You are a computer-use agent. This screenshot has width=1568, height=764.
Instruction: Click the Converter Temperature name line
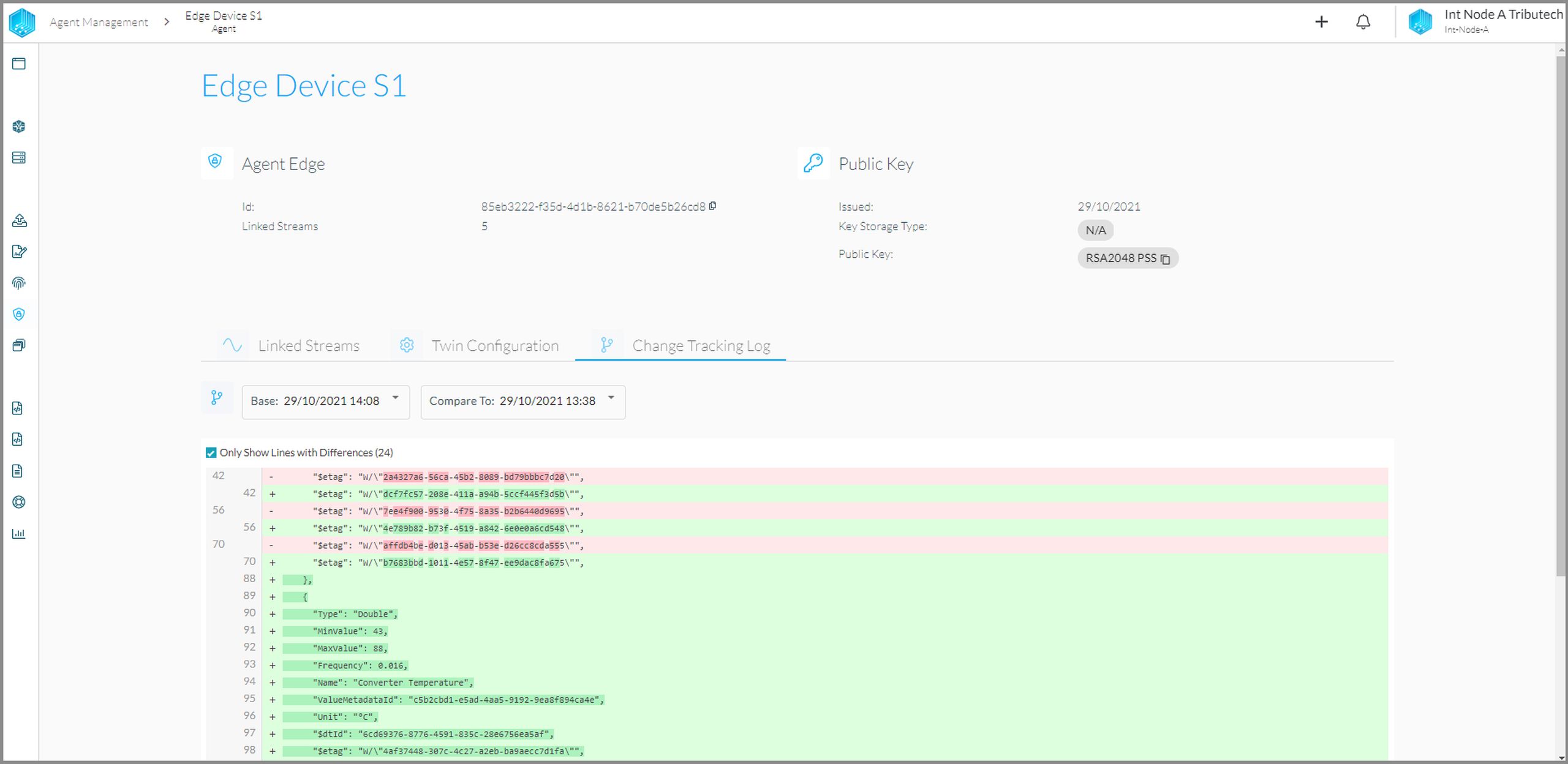pyautogui.click(x=796, y=683)
